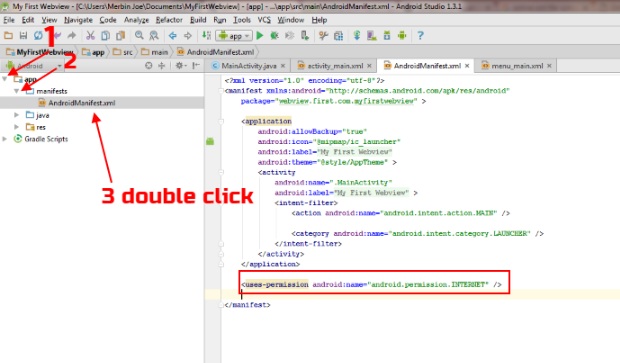Open the Window menu
The image size is (620, 363).
tap(291, 20)
